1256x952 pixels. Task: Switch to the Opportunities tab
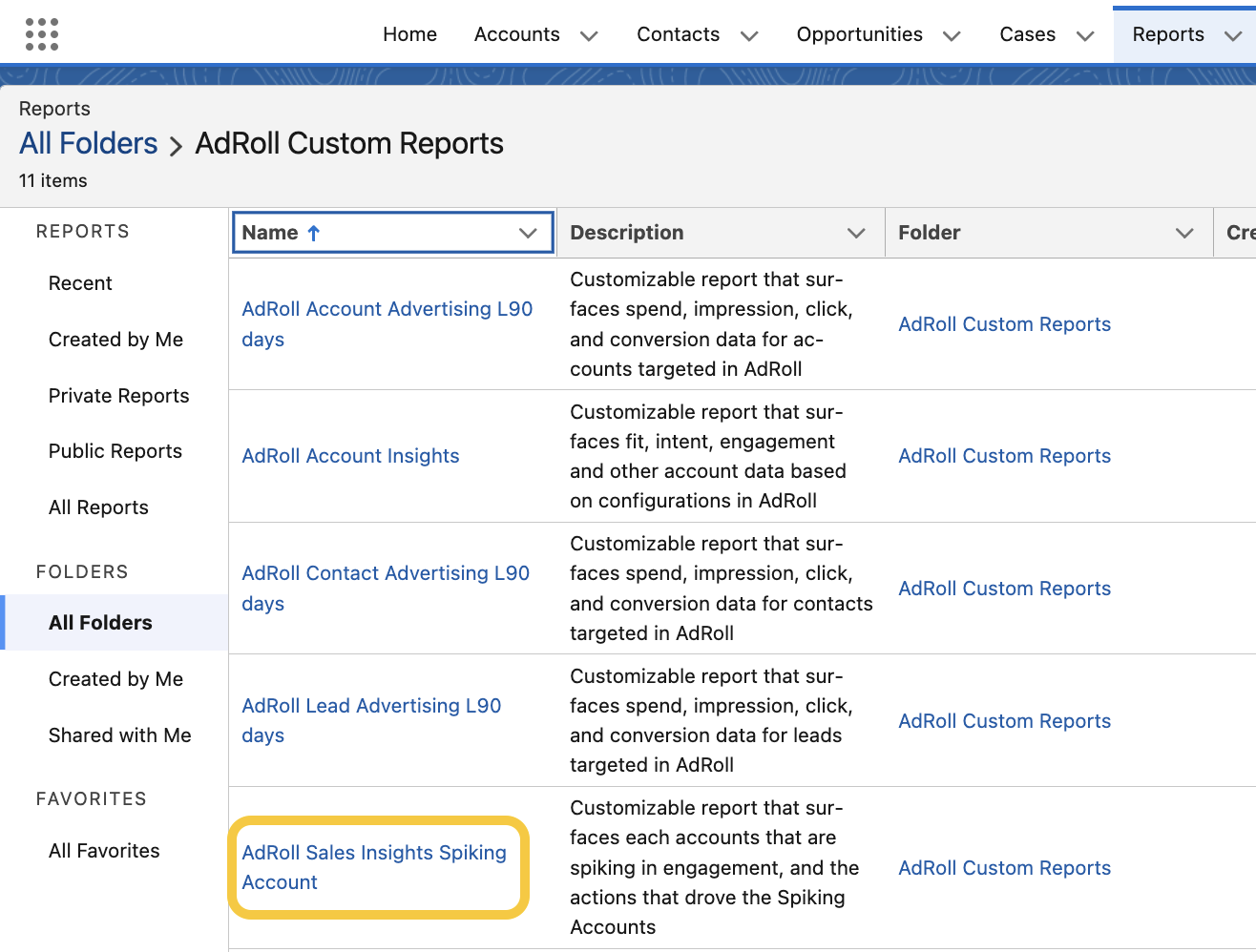(859, 34)
